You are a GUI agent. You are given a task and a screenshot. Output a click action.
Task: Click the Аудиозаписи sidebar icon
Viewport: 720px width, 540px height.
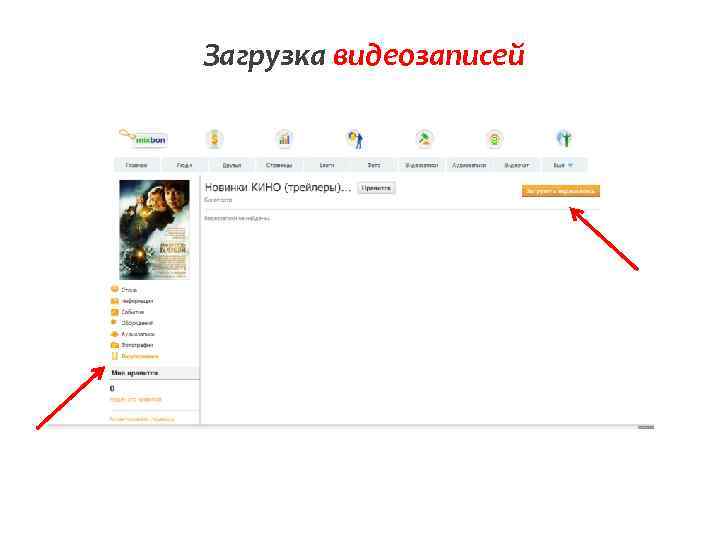[114, 334]
